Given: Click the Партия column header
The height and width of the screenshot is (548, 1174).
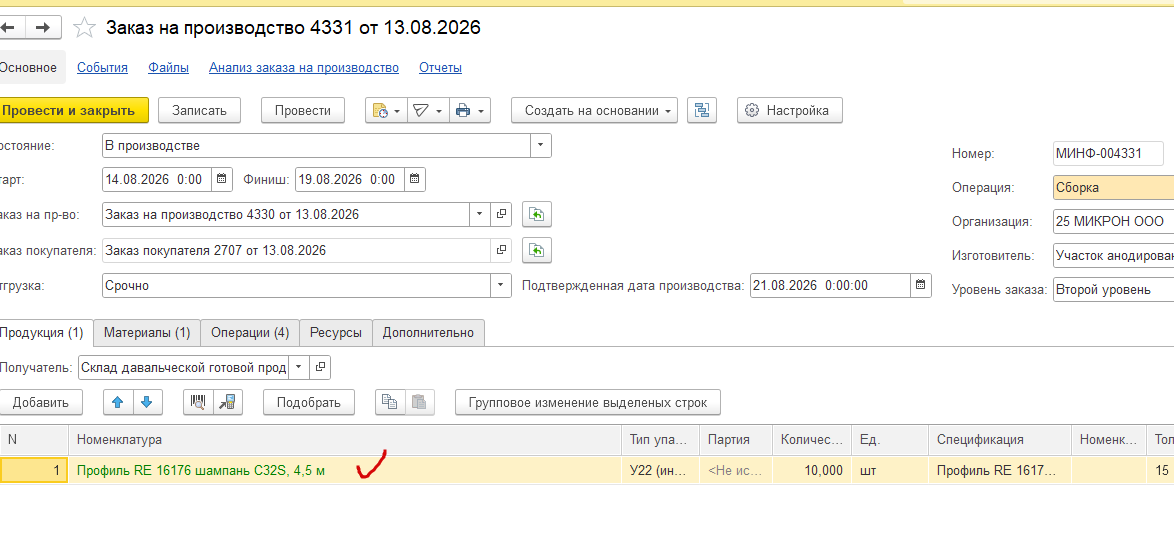Looking at the screenshot, I should click(x=736, y=439).
